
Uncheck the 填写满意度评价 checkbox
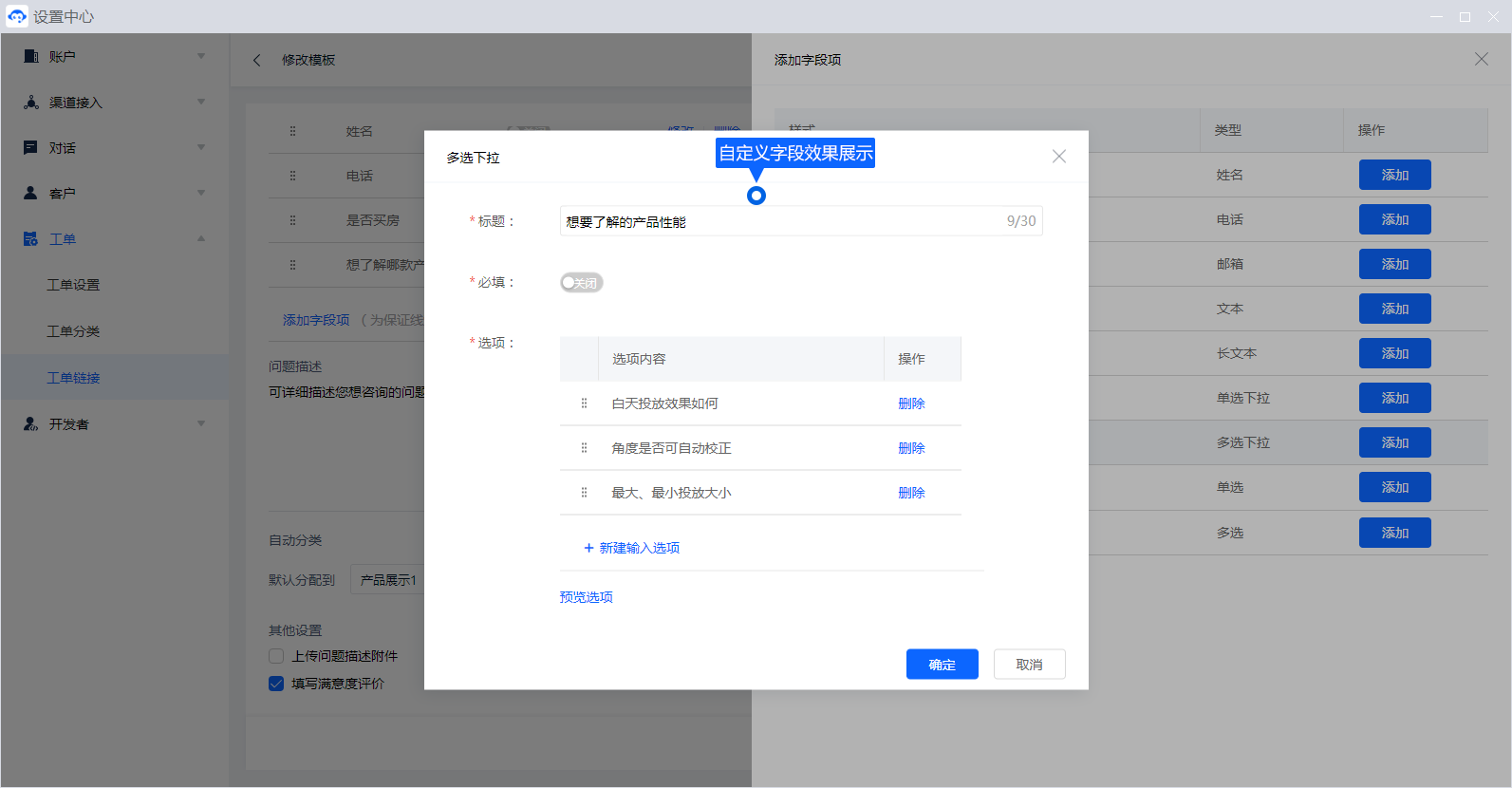click(x=276, y=684)
